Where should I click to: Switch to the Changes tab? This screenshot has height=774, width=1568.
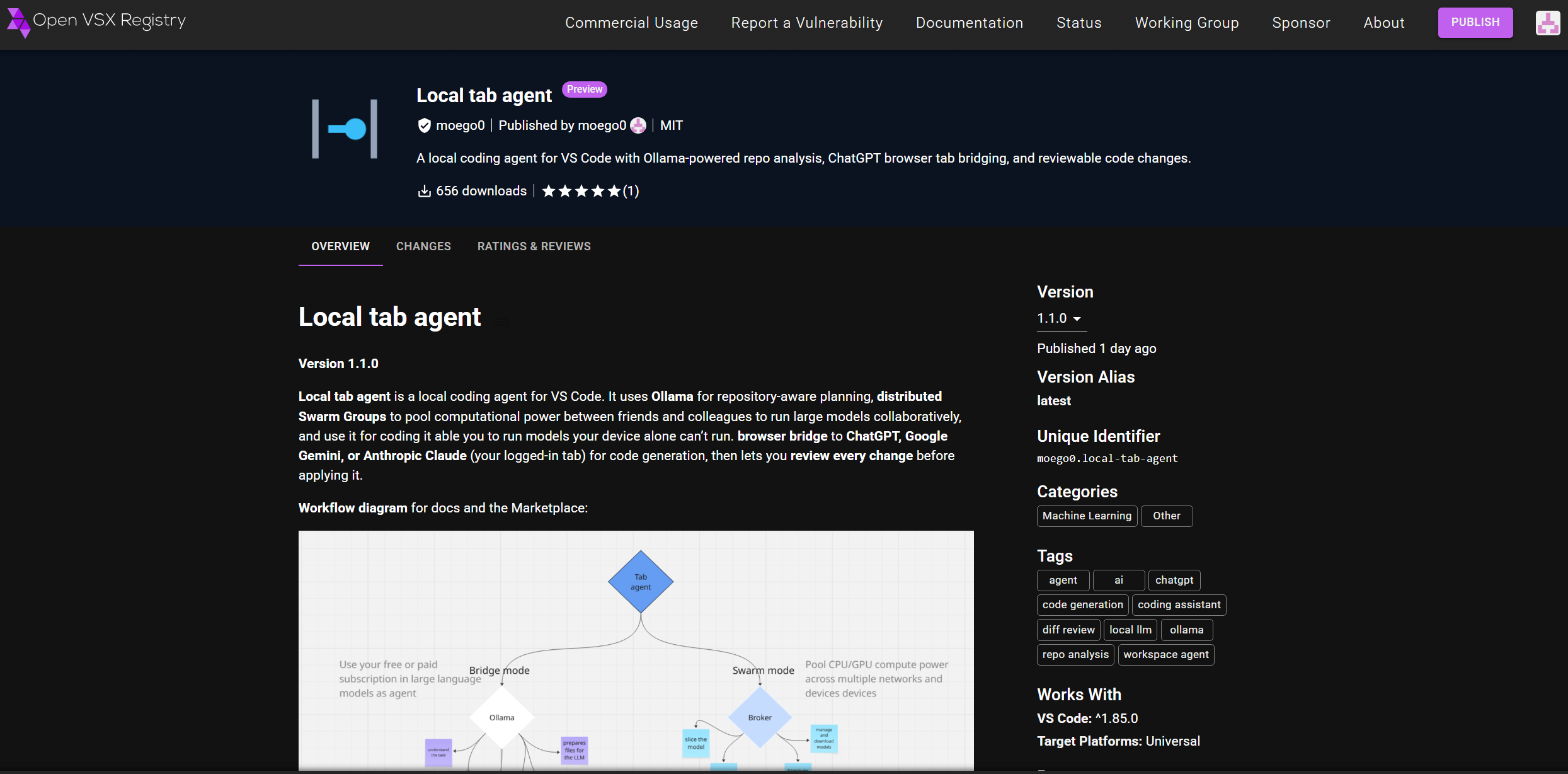tap(423, 246)
